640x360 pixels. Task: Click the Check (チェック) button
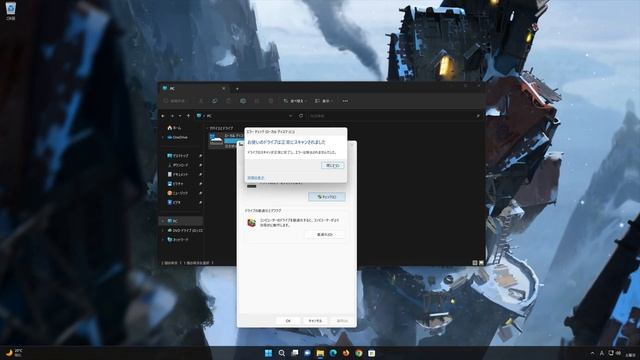click(x=327, y=197)
